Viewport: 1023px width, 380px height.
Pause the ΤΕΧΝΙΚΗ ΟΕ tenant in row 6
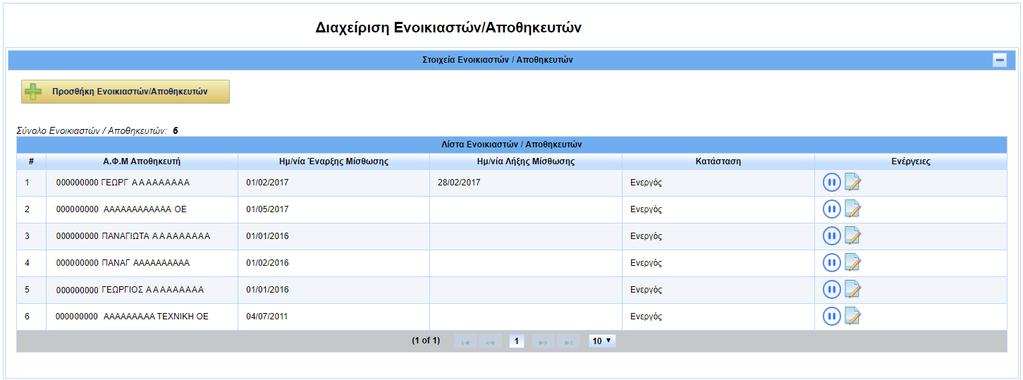[831, 316]
